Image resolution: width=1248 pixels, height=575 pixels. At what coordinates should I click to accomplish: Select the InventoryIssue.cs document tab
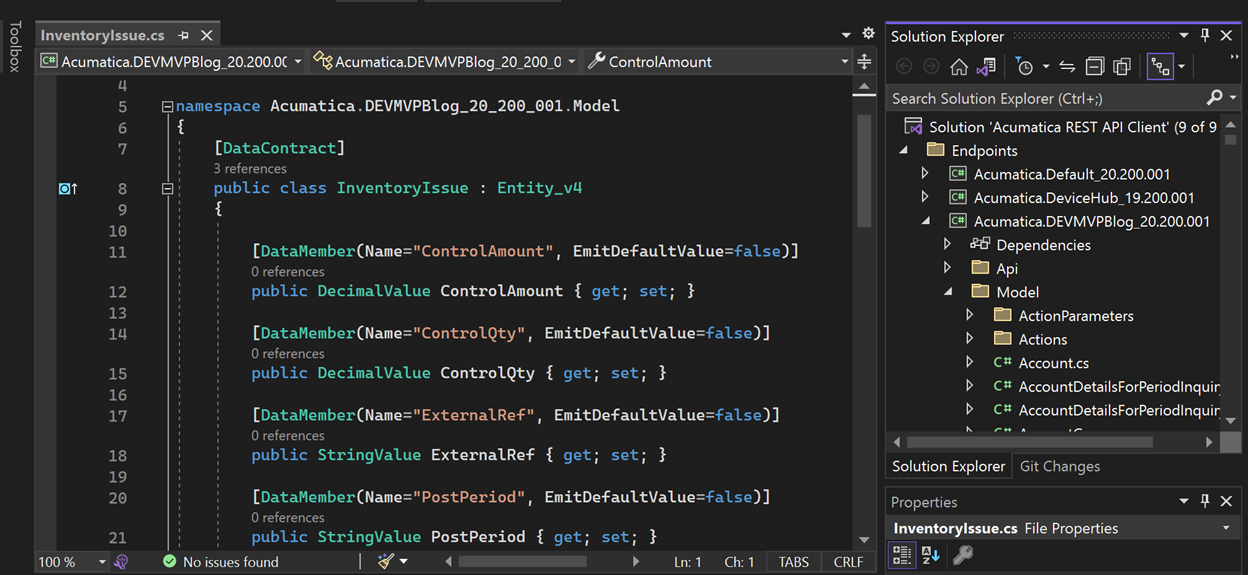(x=102, y=35)
